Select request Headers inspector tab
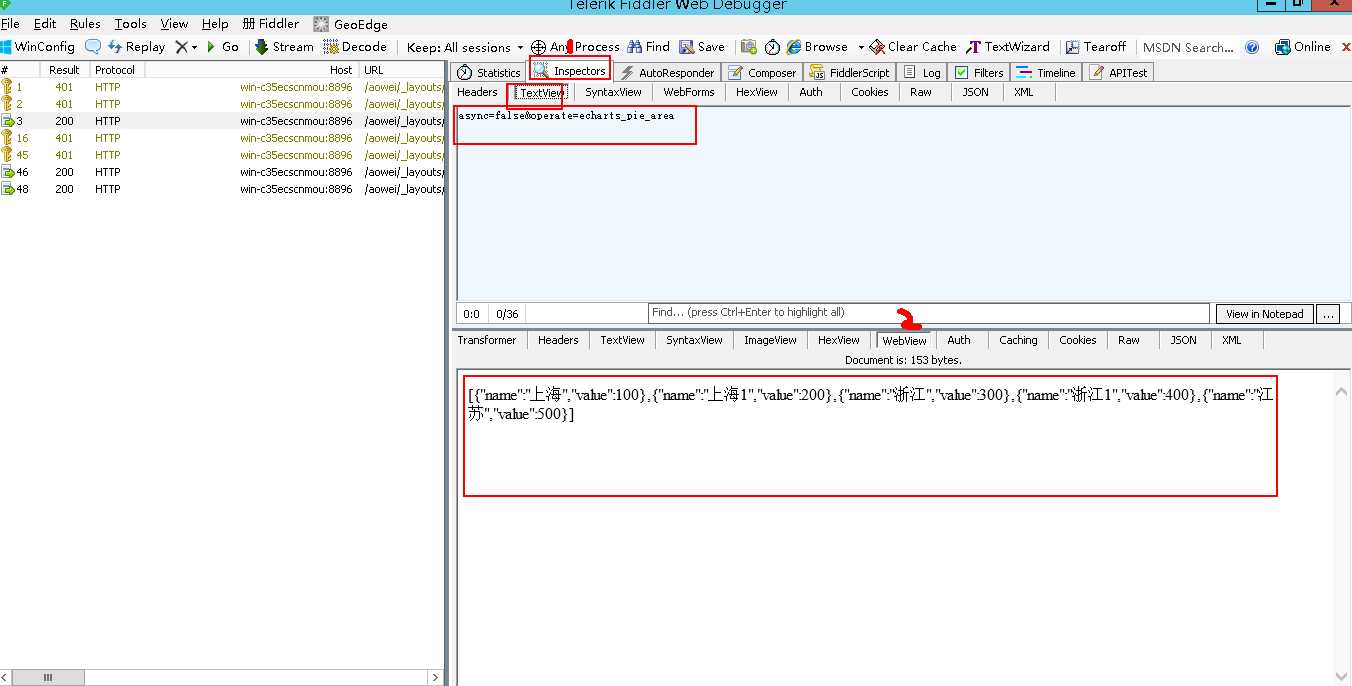Screen dimensions: 1352x686 point(477,92)
